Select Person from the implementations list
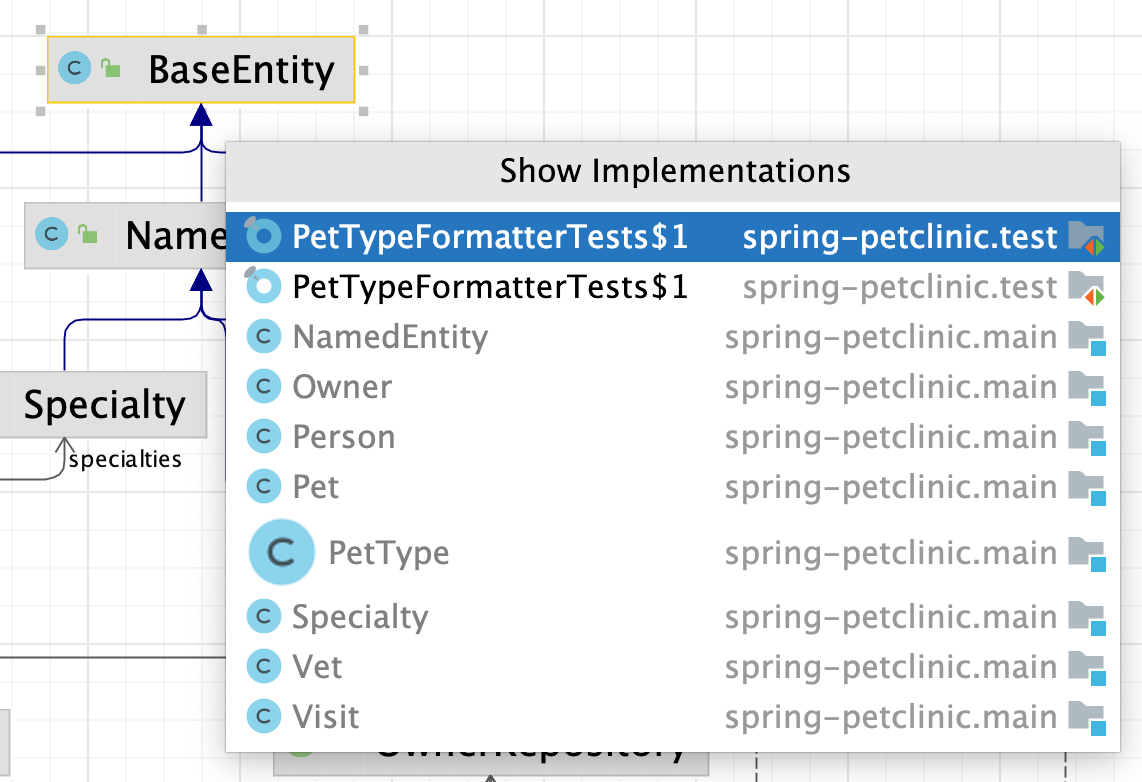Viewport: 1142px width, 782px height. click(345, 437)
